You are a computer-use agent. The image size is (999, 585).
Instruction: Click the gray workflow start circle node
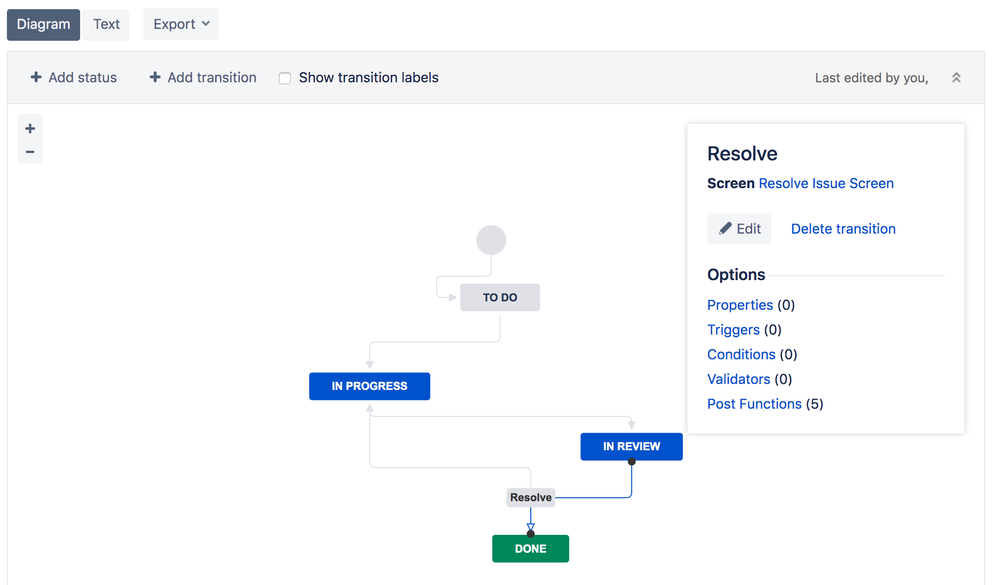[491, 239]
